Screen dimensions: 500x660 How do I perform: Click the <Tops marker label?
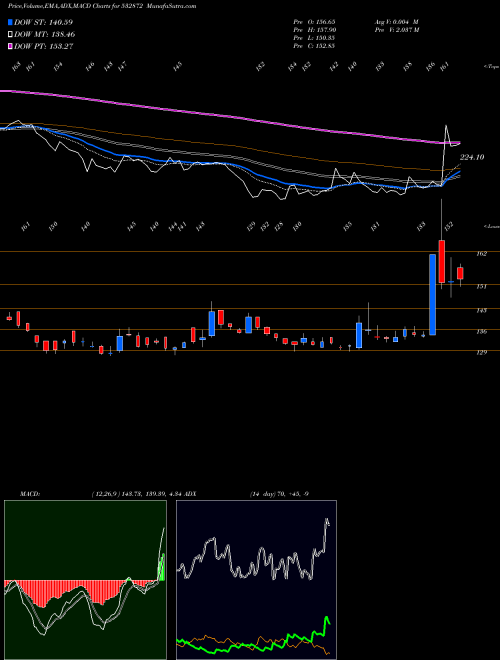point(492,67)
